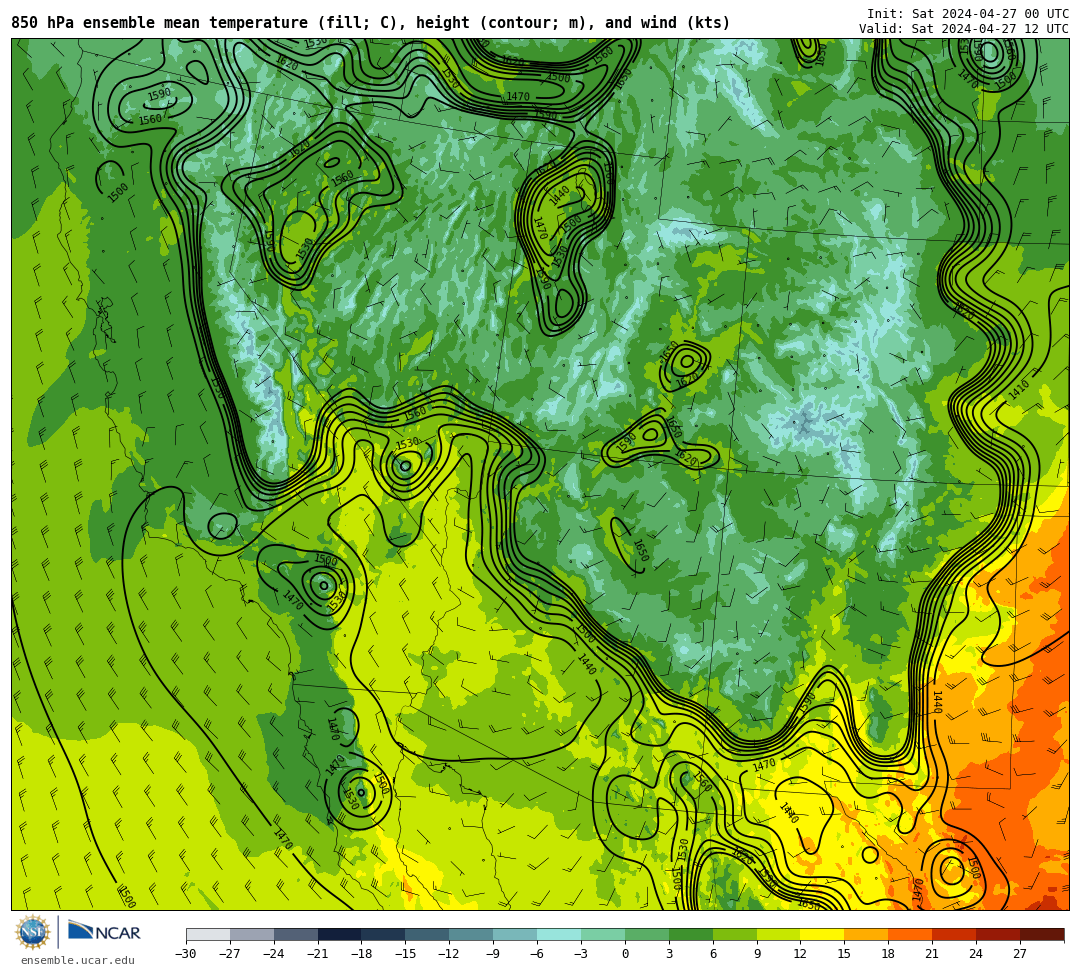Open the ensemble.ucar.edu link text
Viewport: 1080px width, 973px height.
[x=78, y=960]
